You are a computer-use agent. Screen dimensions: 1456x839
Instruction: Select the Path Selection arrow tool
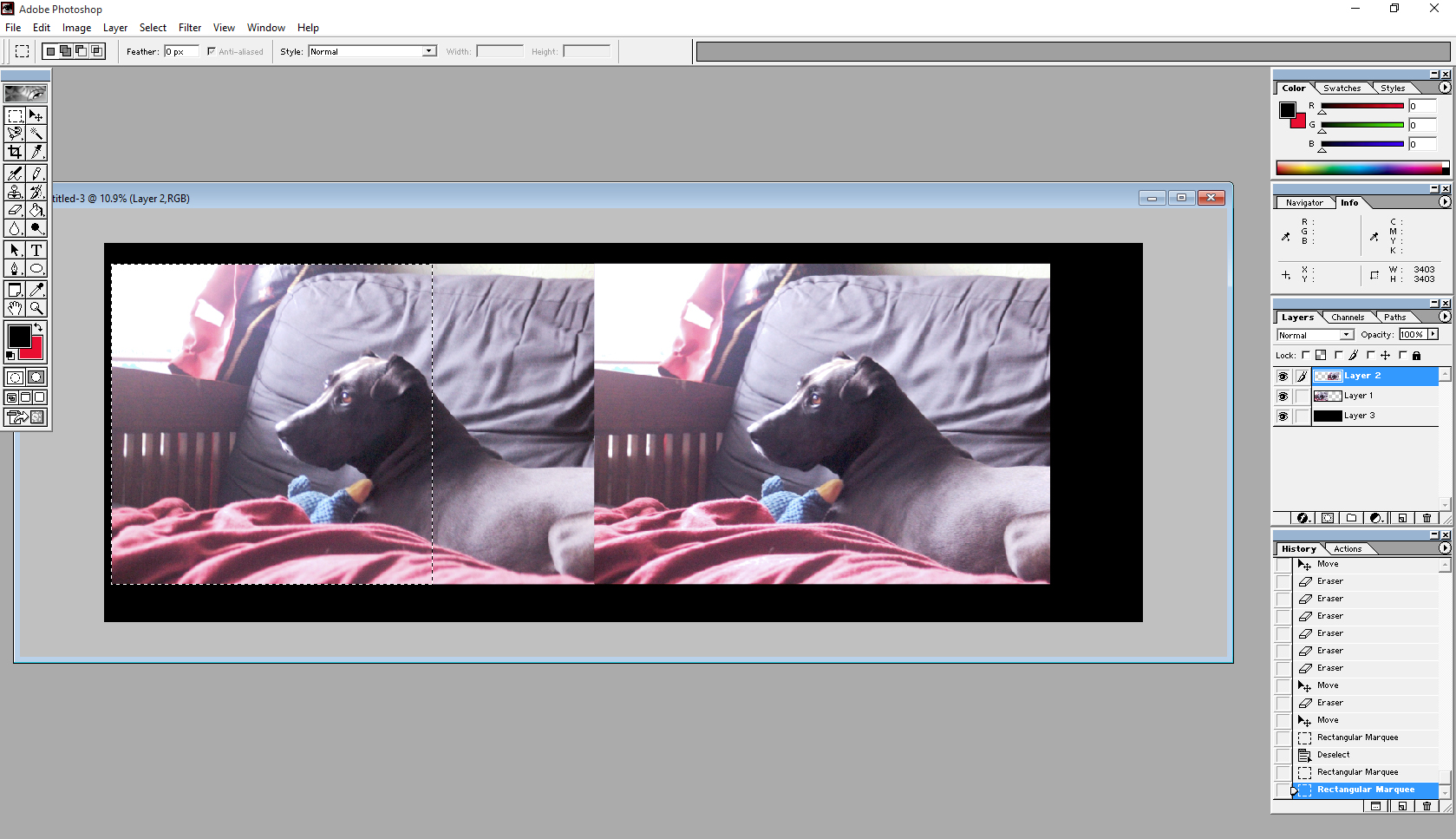tap(15, 250)
